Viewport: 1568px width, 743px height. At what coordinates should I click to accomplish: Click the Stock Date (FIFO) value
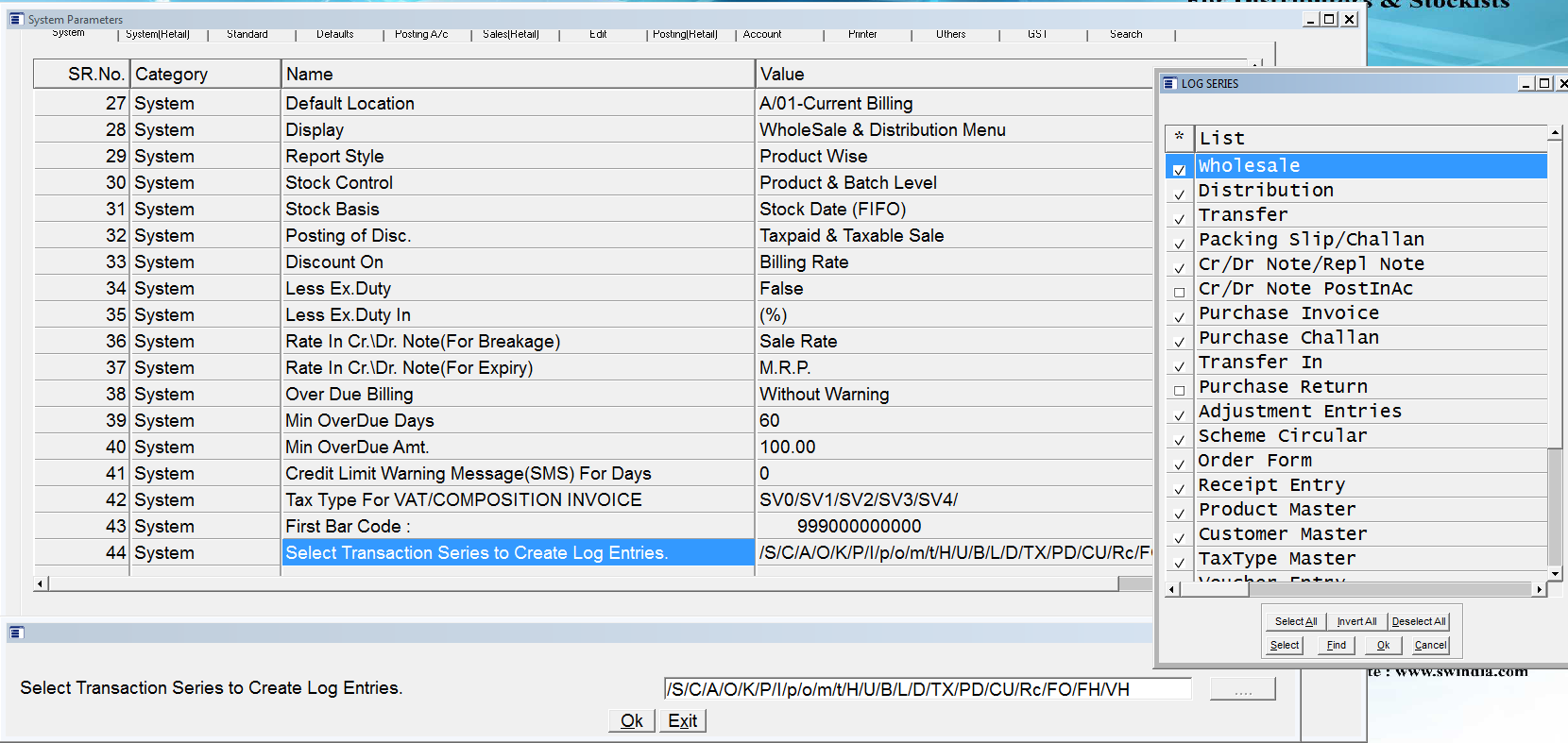[x=832, y=209]
